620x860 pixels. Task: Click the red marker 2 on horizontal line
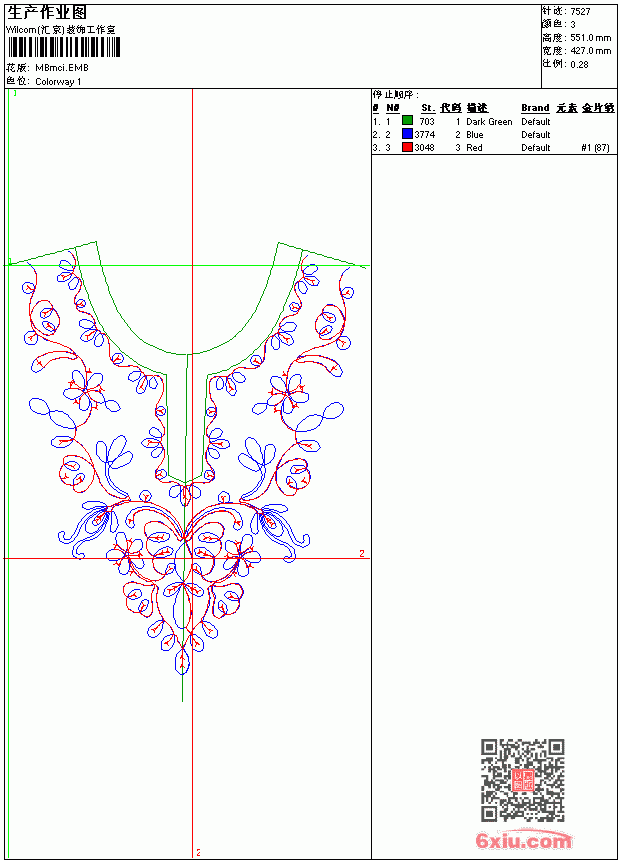pos(362,553)
